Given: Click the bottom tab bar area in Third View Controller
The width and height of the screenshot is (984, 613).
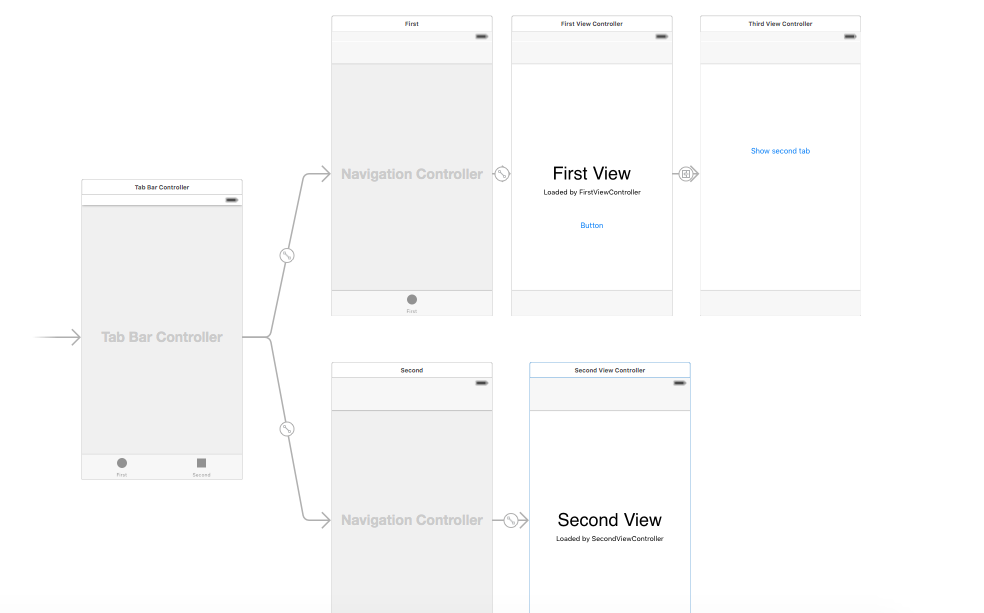Looking at the screenshot, I should (780, 303).
